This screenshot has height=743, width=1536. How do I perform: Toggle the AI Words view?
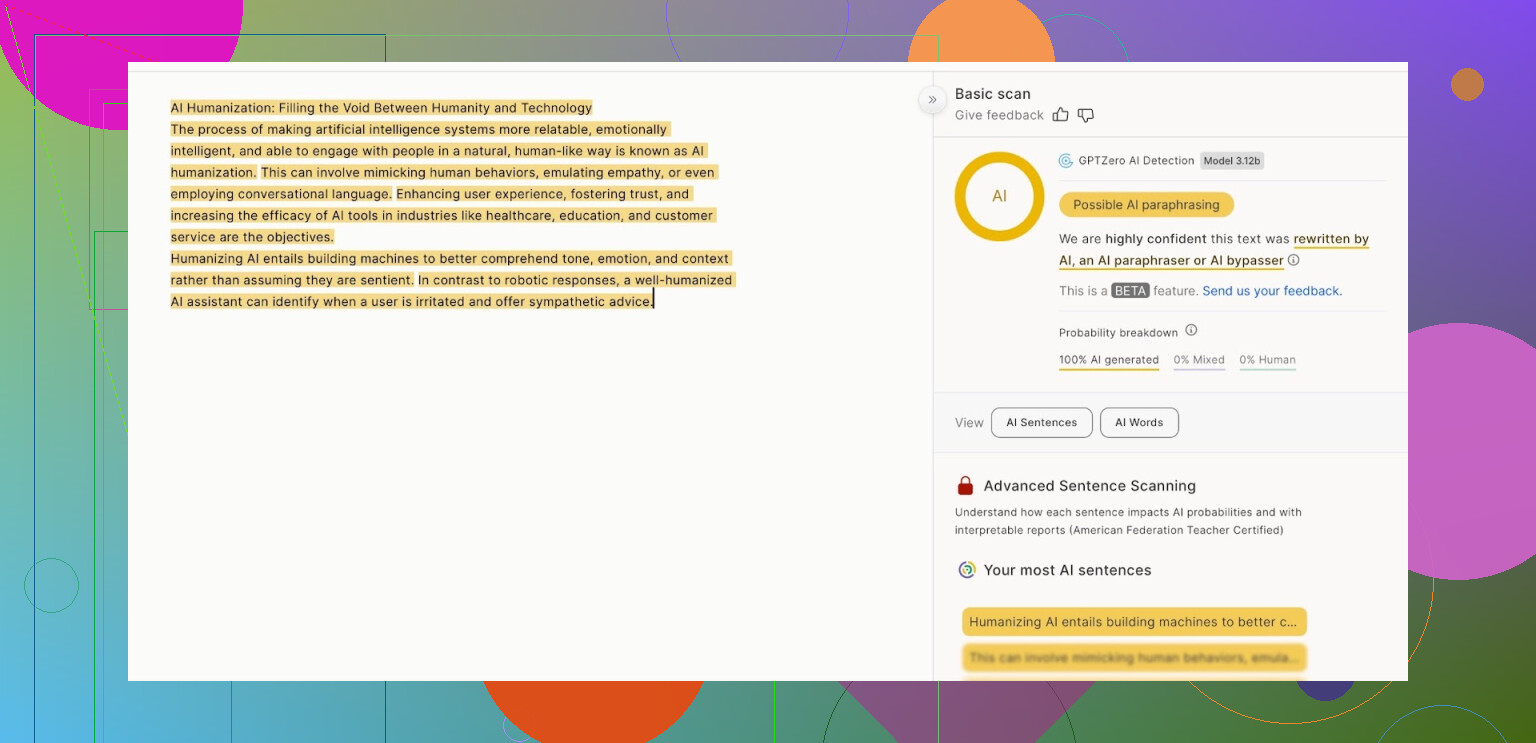[1139, 423]
